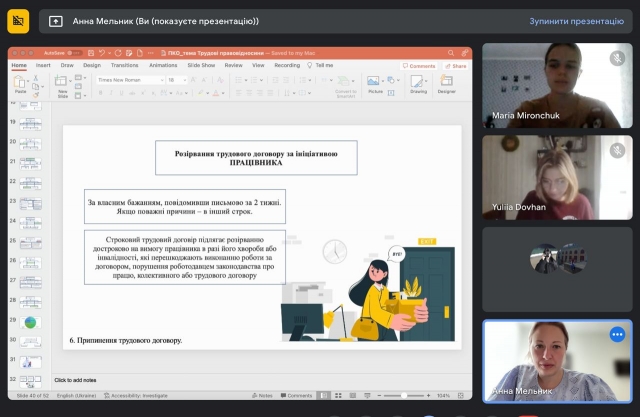Click Fit slide to window icon

(459, 395)
